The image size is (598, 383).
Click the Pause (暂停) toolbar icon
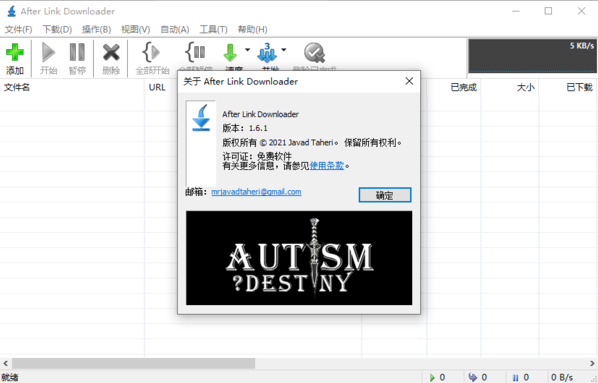77,52
